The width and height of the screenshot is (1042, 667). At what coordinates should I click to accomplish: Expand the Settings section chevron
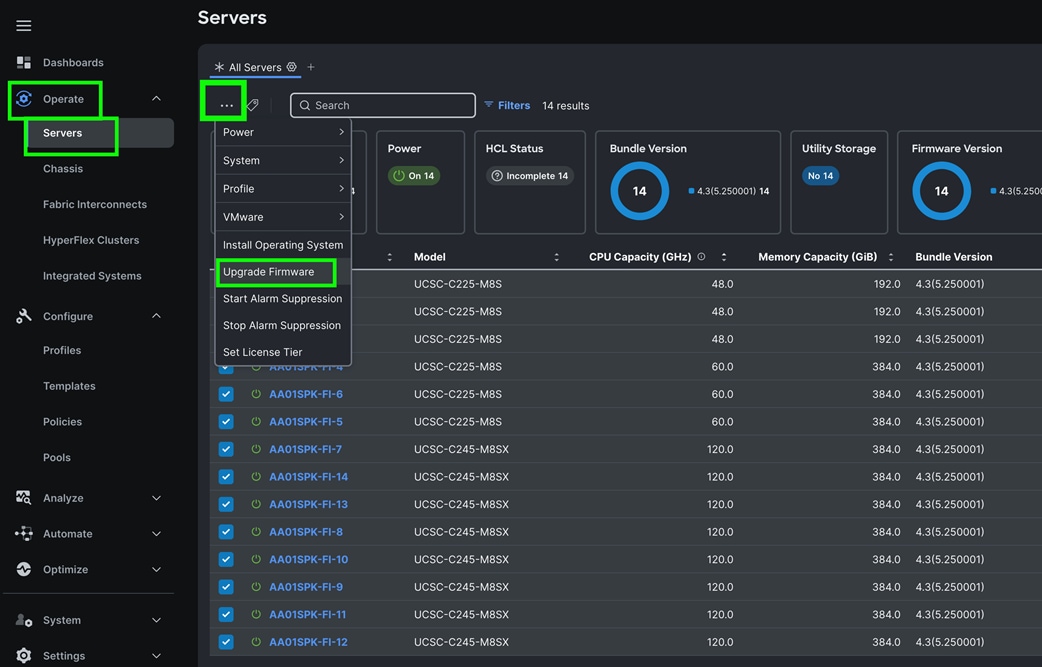pos(156,656)
